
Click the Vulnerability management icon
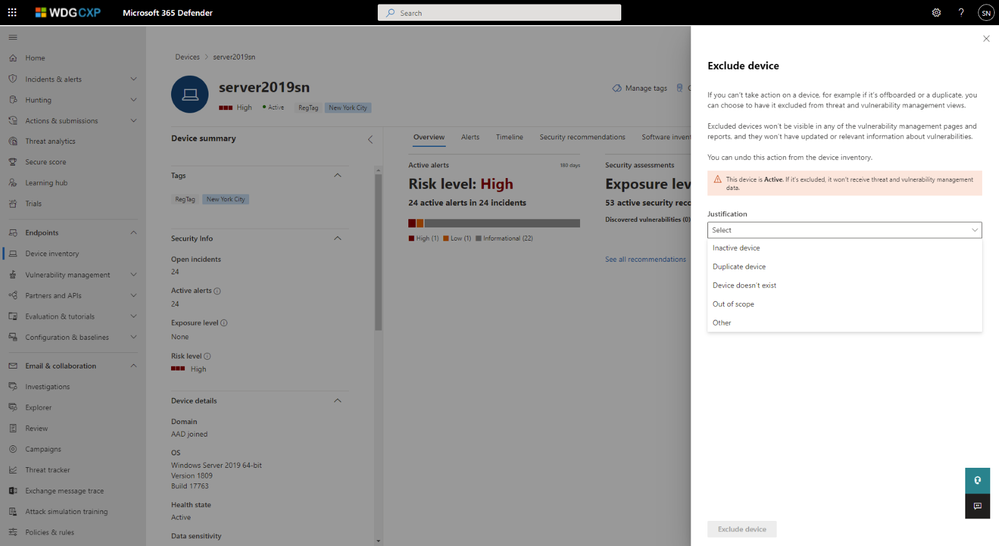tap(13, 275)
